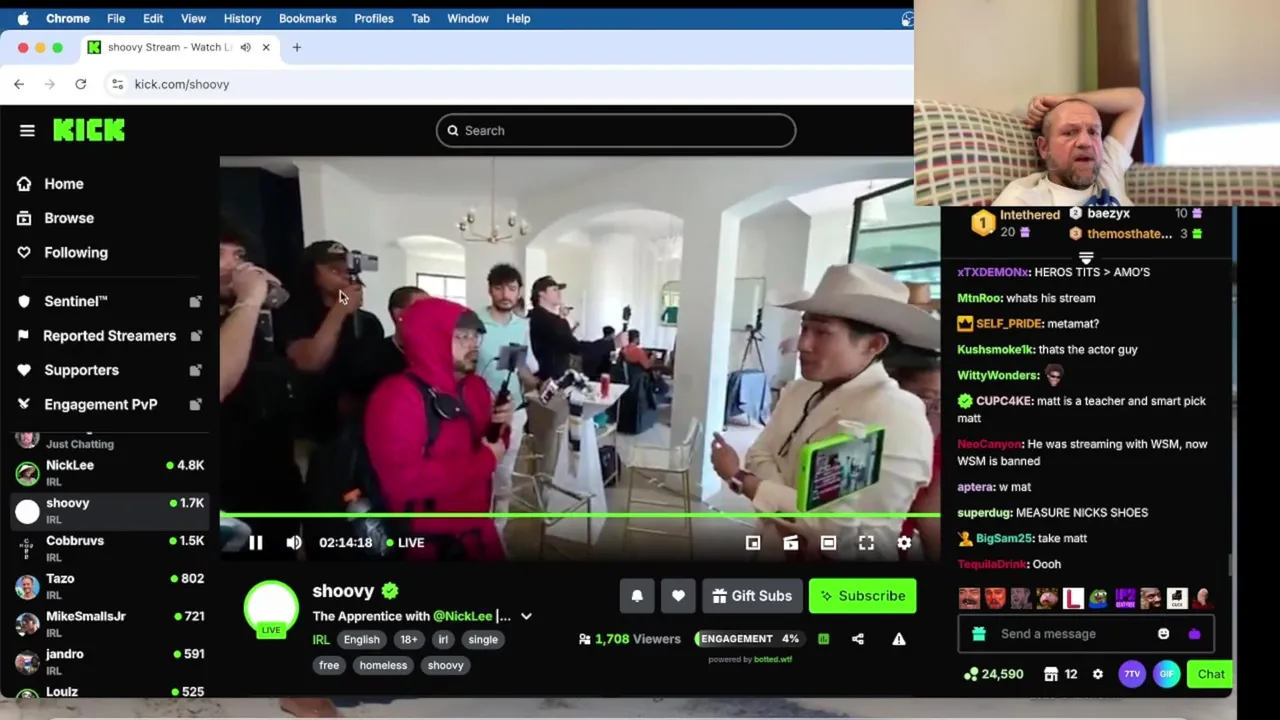Click the Kick search field
The width and height of the screenshot is (1280, 720).
click(616, 130)
